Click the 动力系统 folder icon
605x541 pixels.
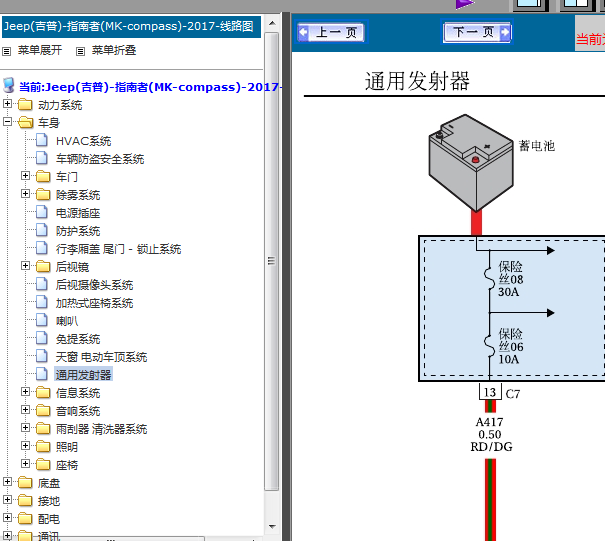25,104
